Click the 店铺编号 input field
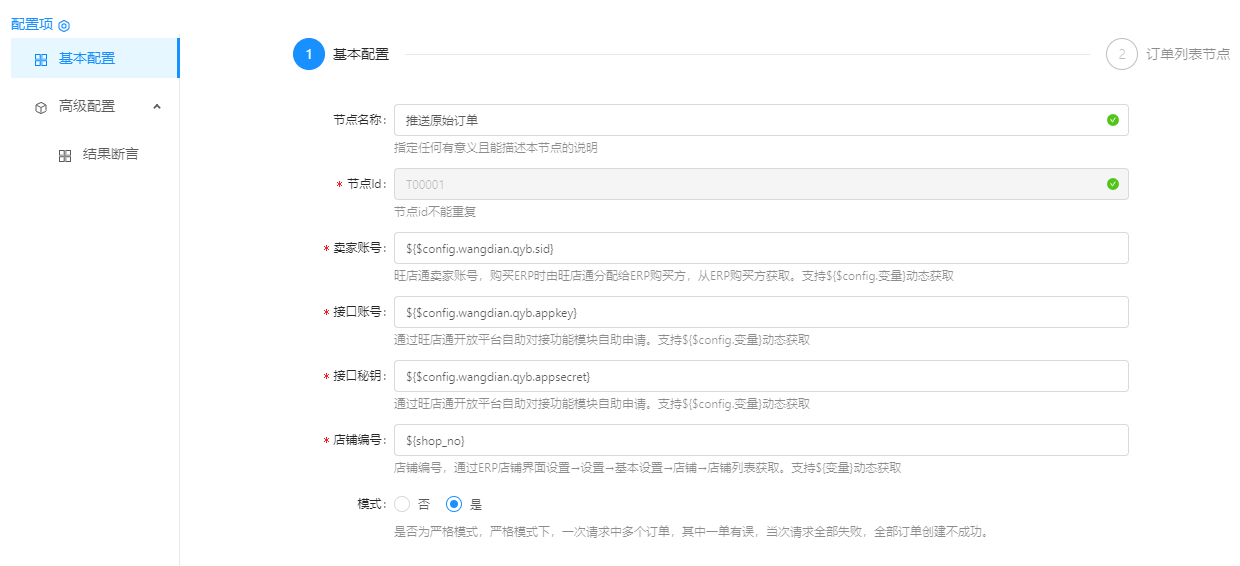Screen dimensions: 1240x566 [x=760, y=440]
